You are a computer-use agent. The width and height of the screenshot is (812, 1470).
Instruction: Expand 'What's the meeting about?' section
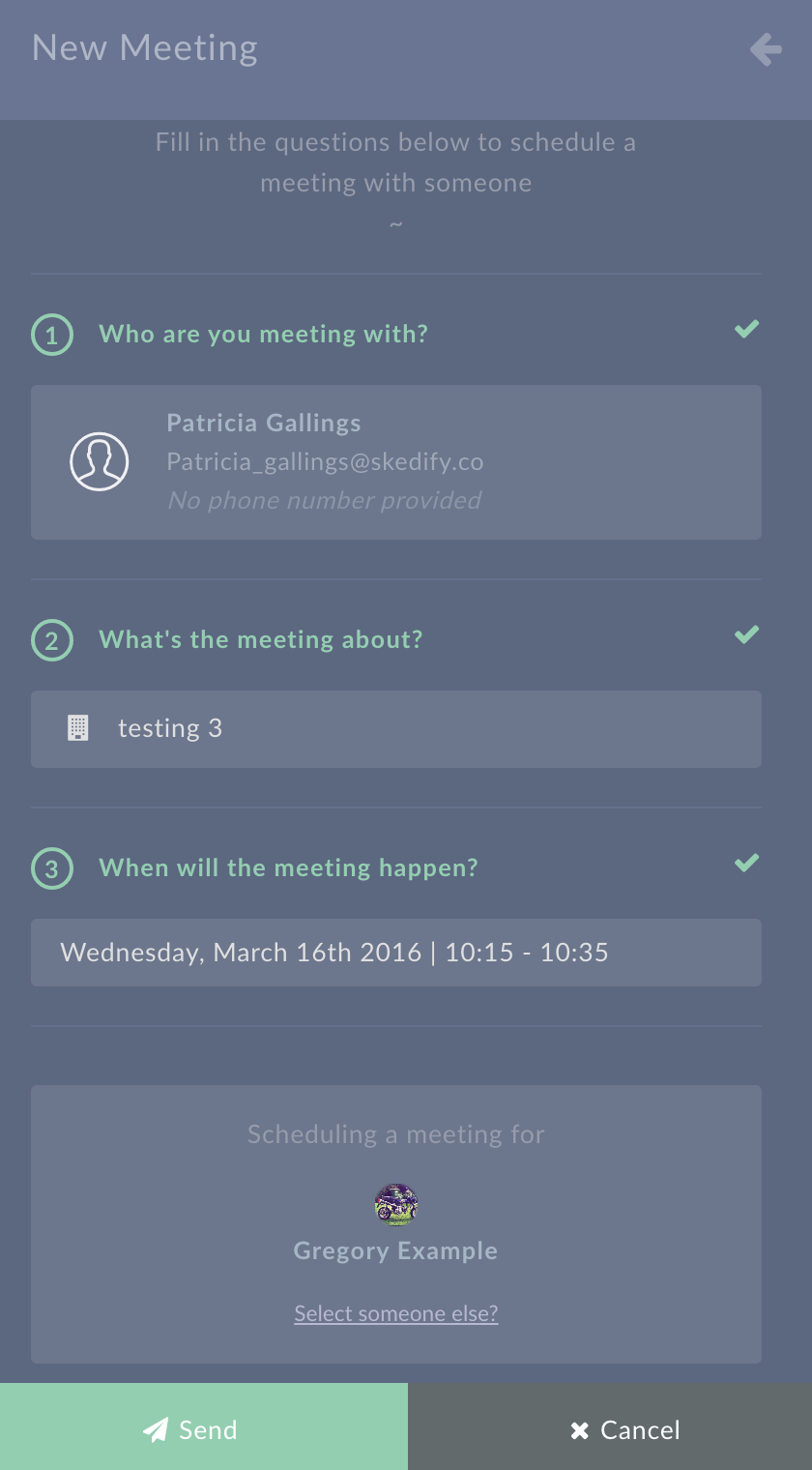261,640
